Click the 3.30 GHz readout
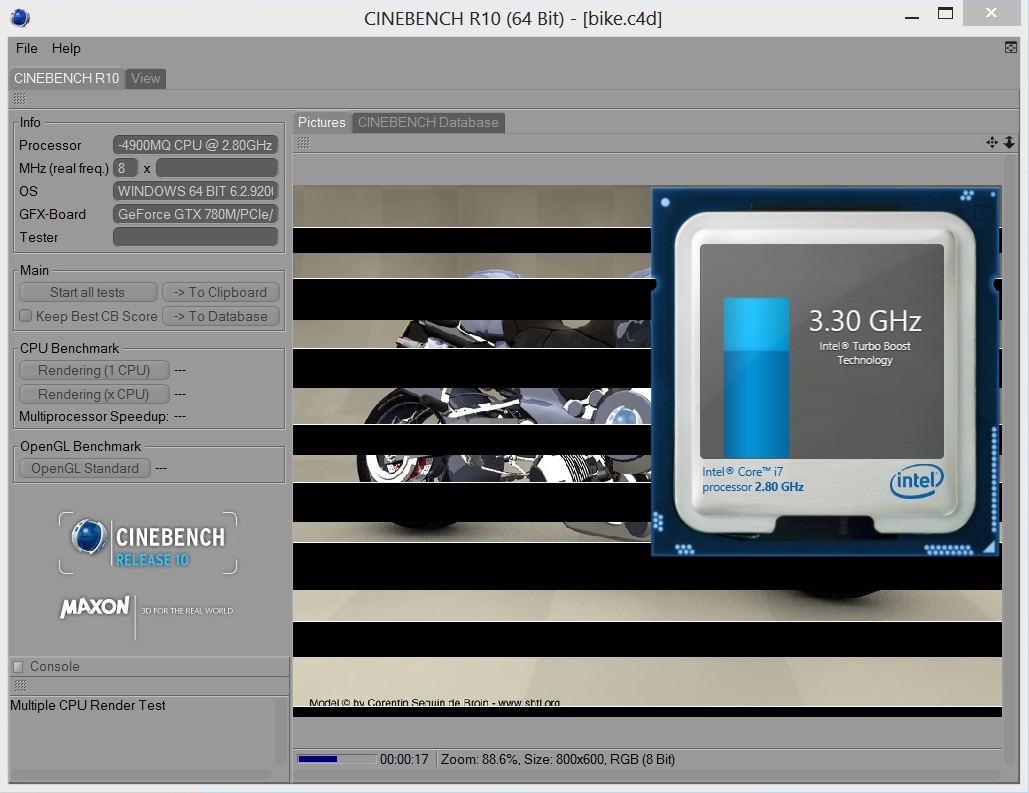1029x793 pixels. [865, 321]
